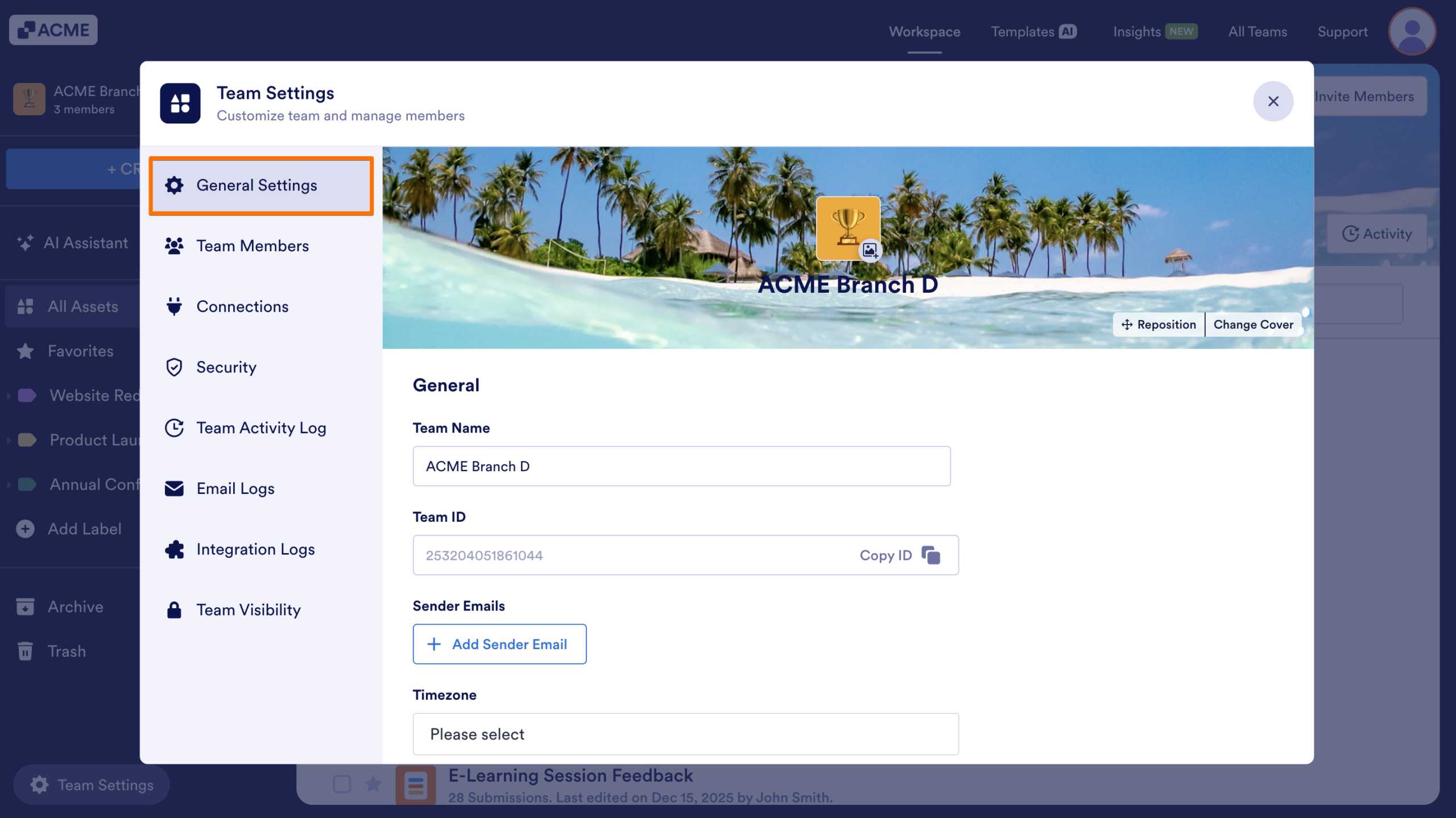1456x818 pixels.
Task: Select the Integration Logs puzzle icon
Action: tap(174, 549)
